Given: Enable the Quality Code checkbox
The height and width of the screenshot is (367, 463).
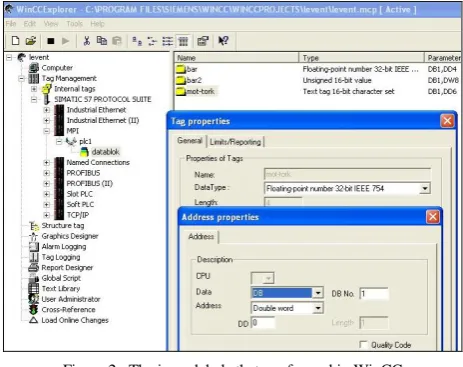Looking at the screenshot, I should coord(363,345).
